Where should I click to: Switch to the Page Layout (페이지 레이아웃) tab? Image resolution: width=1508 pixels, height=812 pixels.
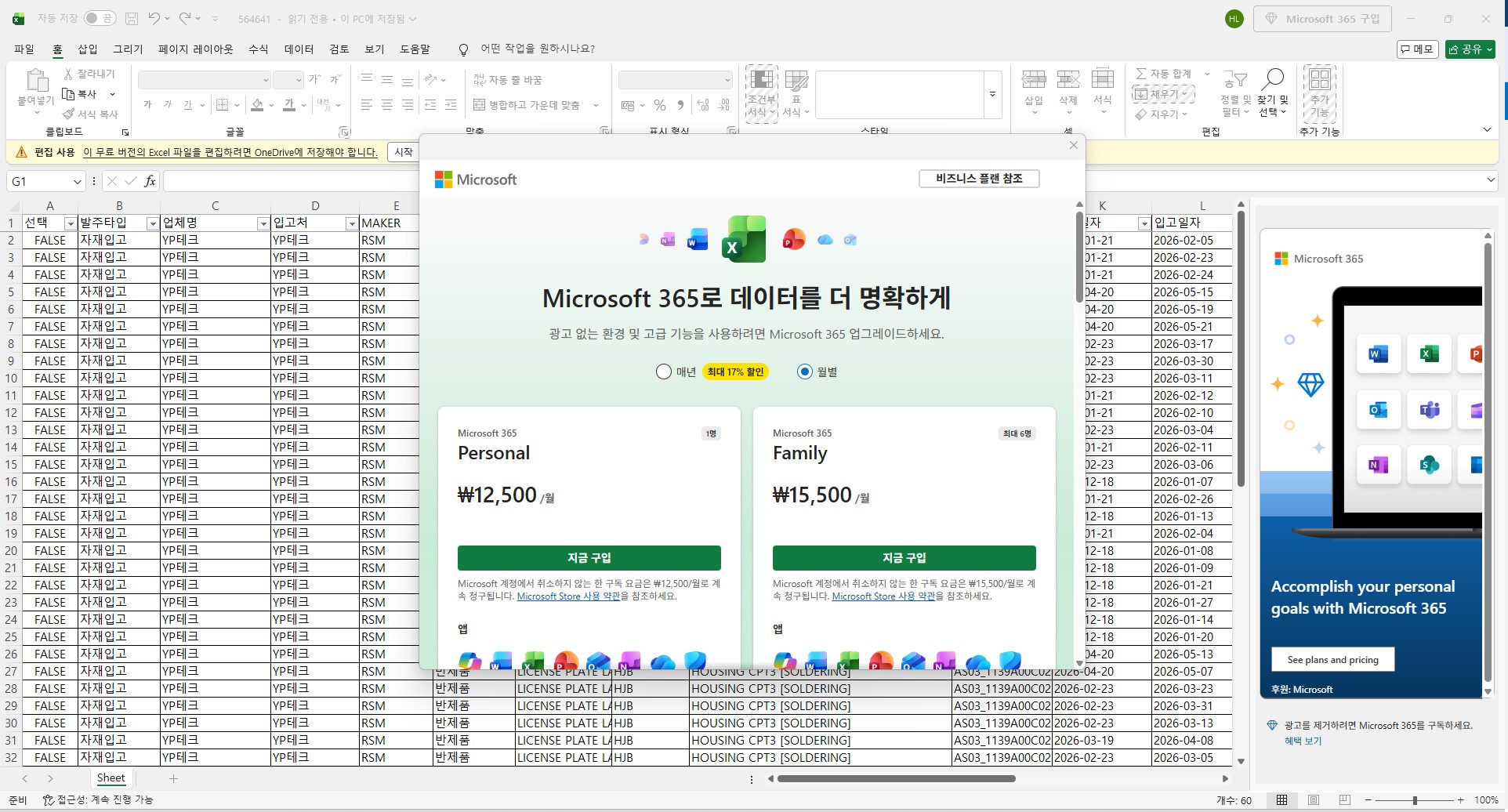(196, 49)
